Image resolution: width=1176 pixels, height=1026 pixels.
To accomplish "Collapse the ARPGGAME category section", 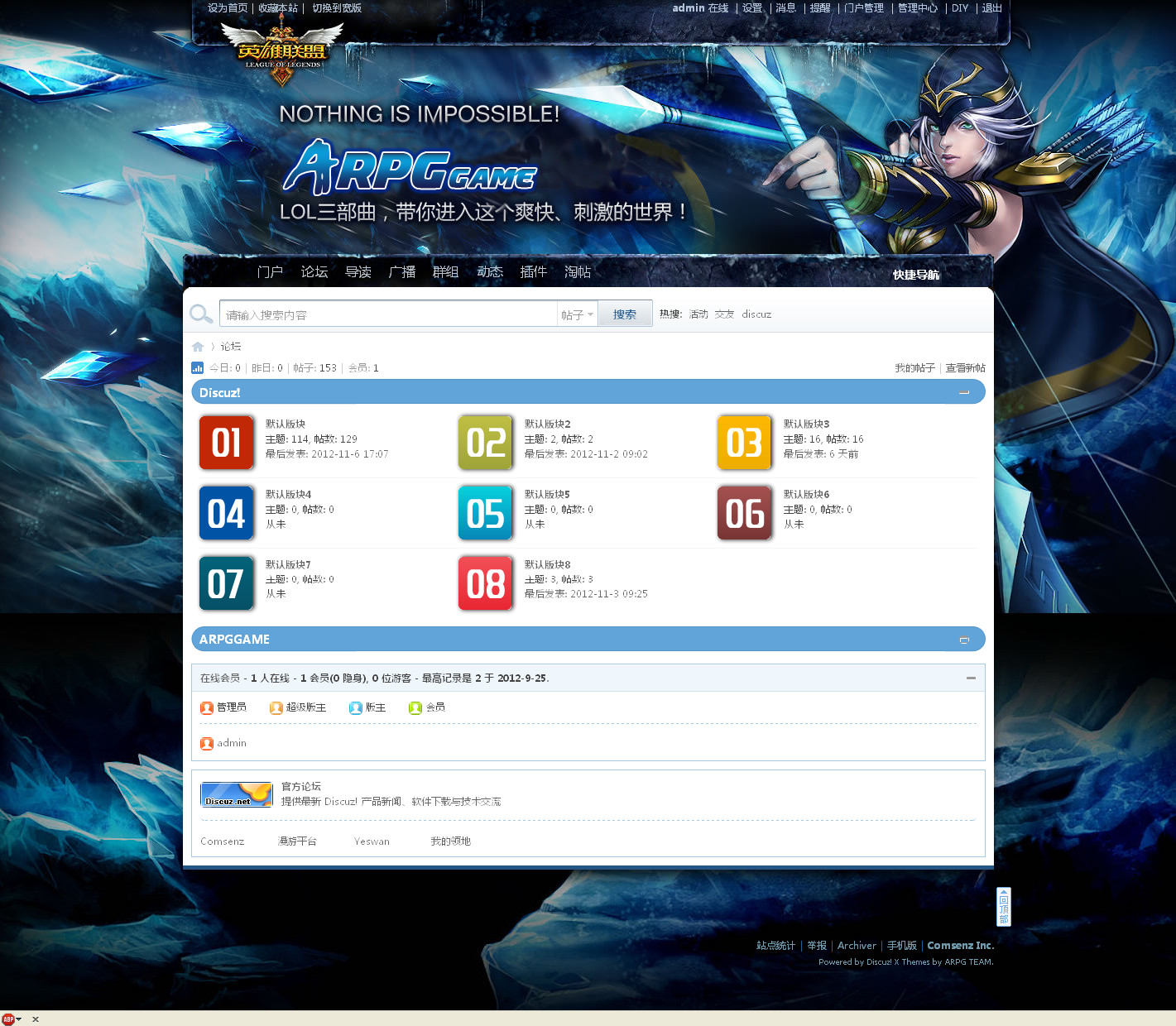I will pos(964,640).
